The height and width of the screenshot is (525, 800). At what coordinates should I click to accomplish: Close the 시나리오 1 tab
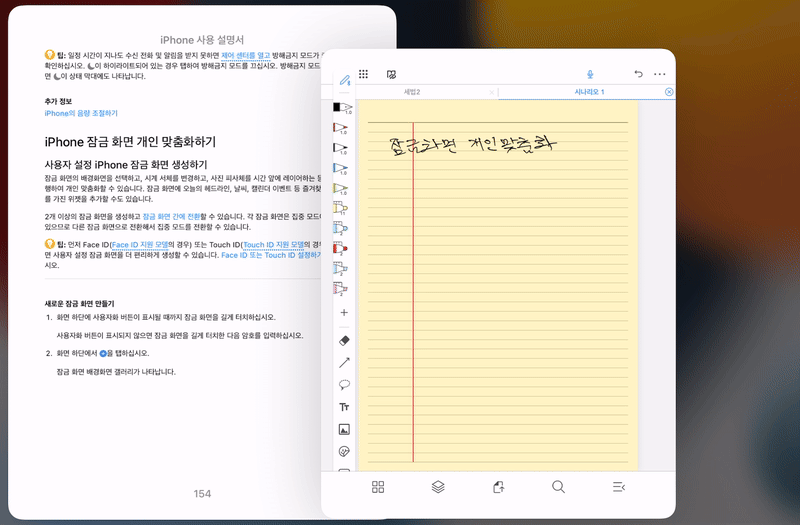click(x=669, y=92)
